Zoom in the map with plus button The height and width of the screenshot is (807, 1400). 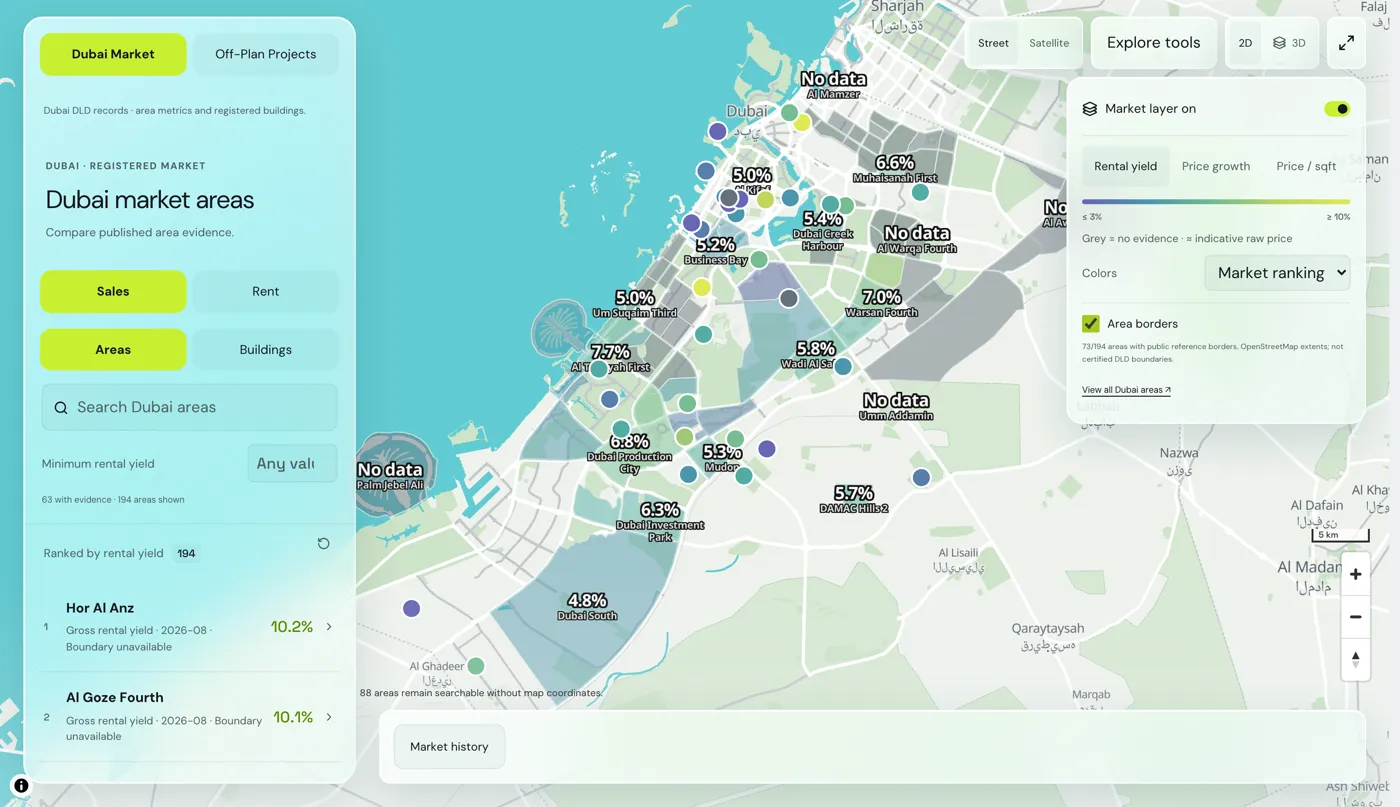(1355, 574)
